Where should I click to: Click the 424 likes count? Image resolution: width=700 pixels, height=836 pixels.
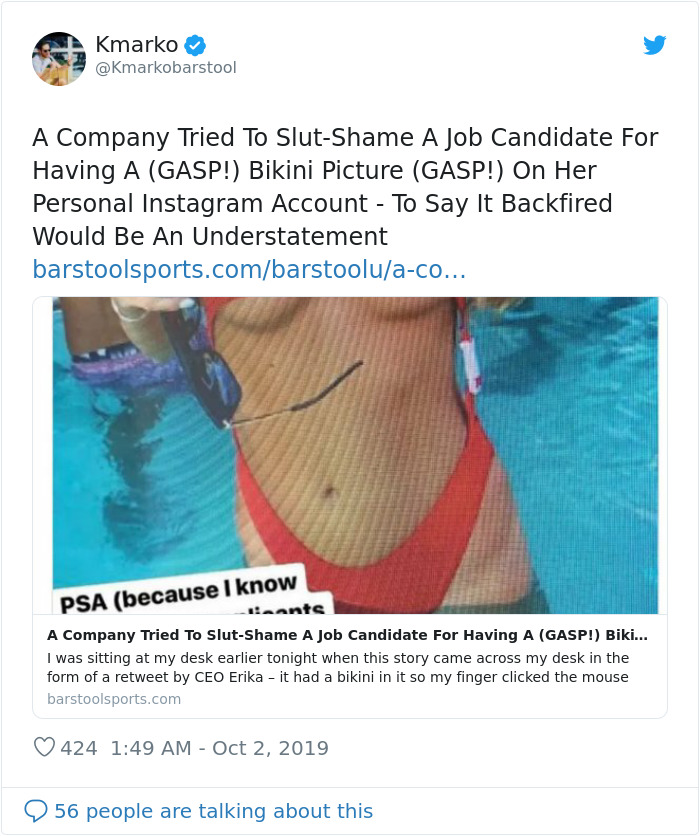(x=77, y=747)
